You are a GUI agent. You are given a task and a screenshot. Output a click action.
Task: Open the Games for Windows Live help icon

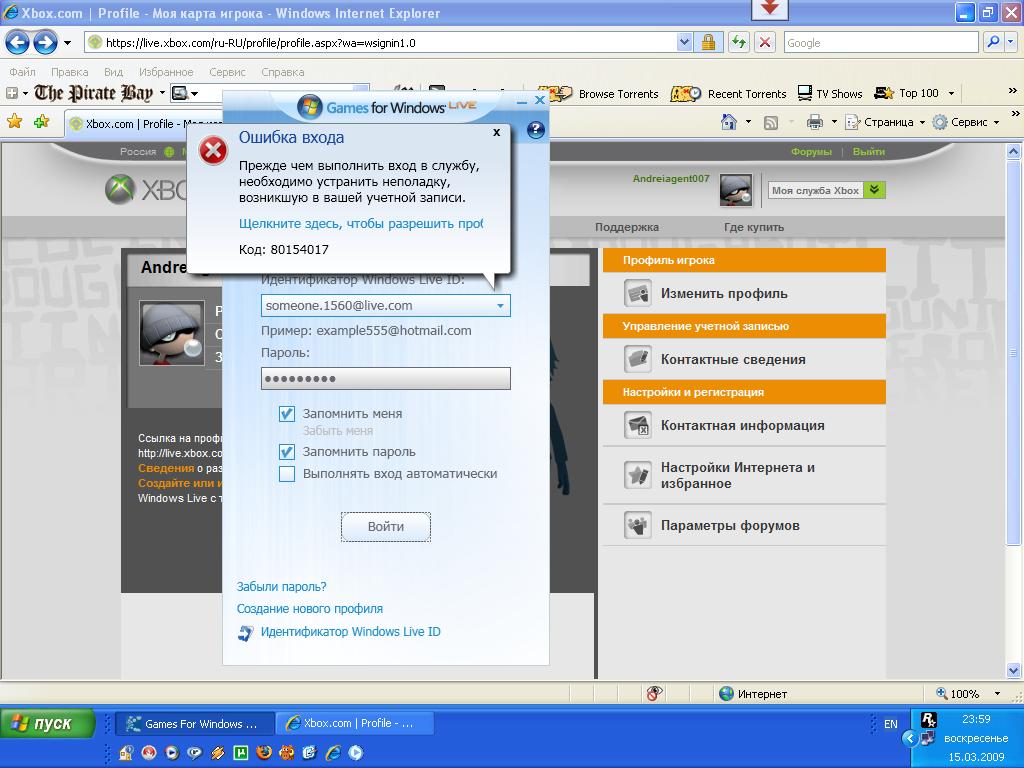(x=536, y=130)
